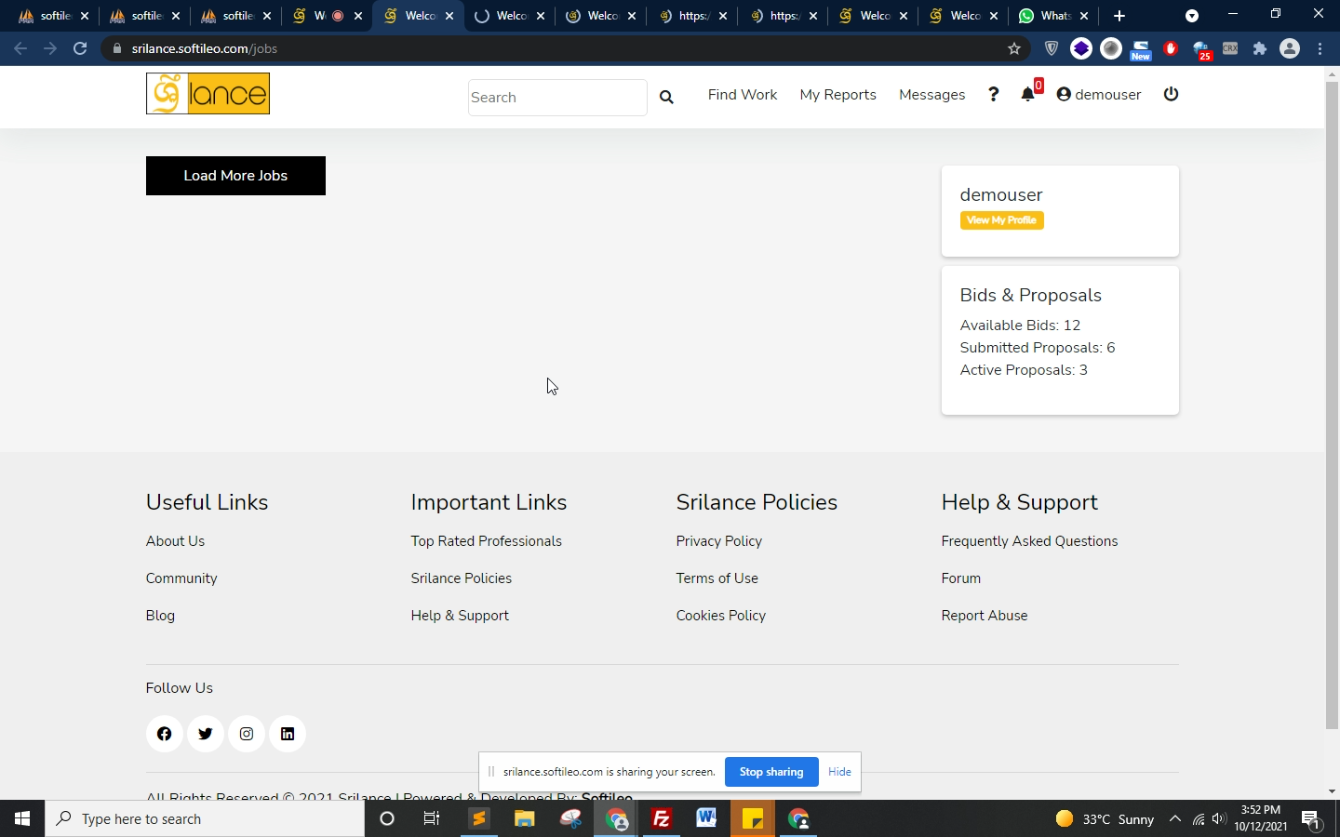Click the Srilance logo
This screenshot has height=837, width=1340.
coord(208,94)
